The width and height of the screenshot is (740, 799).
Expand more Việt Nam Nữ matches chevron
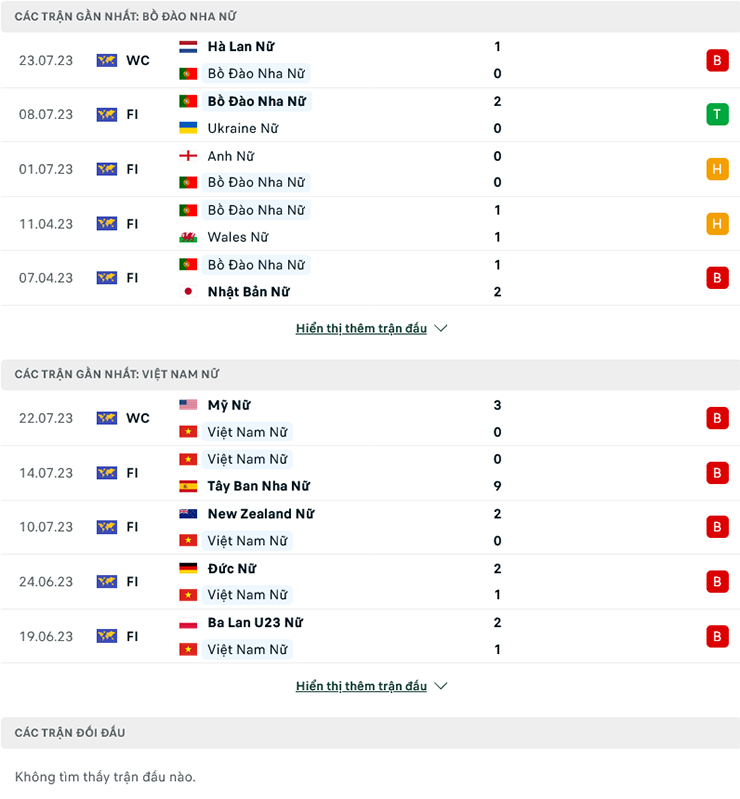pyautogui.click(x=441, y=686)
